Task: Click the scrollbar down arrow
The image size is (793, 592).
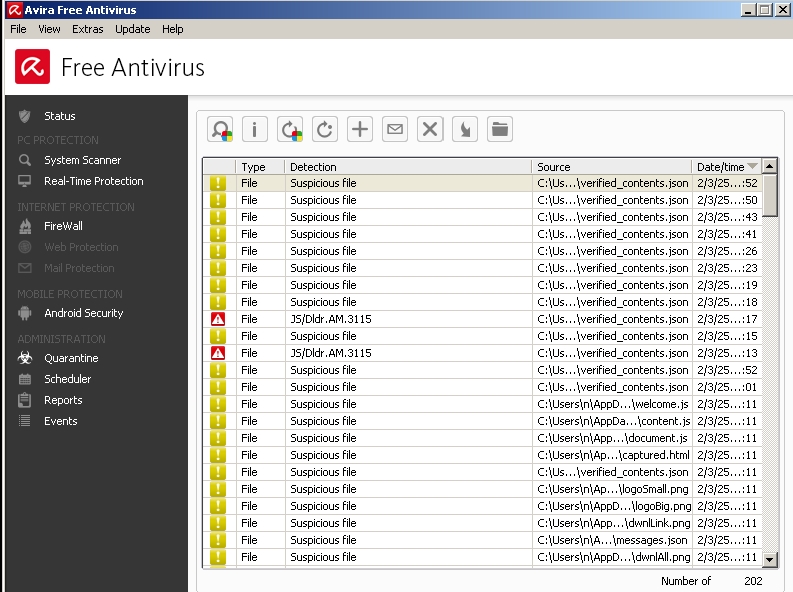Action: [769, 559]
